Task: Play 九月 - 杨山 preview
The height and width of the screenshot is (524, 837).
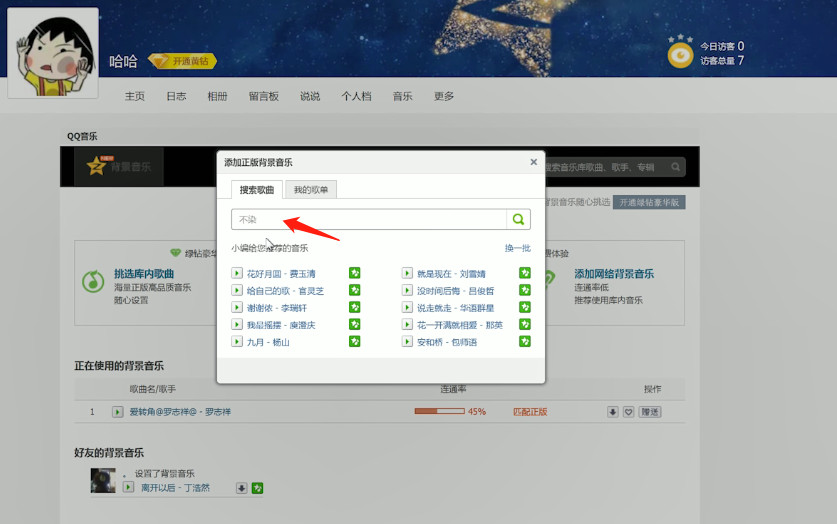Action: pyautogui.click(x=237, y=342)
